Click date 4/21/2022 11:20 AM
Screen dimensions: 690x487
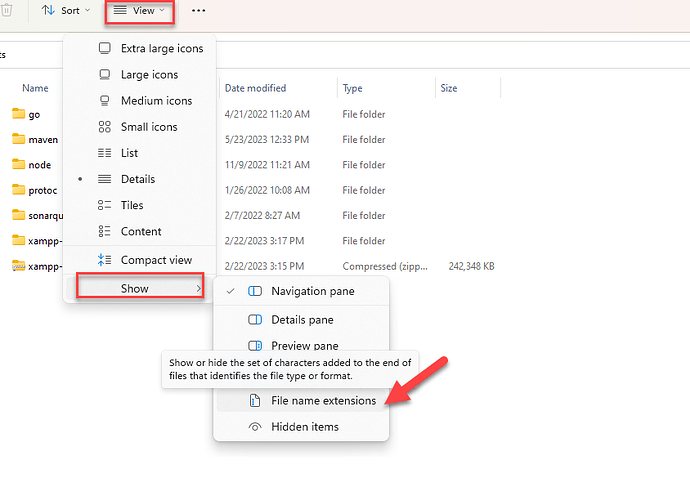coord(267,114)
